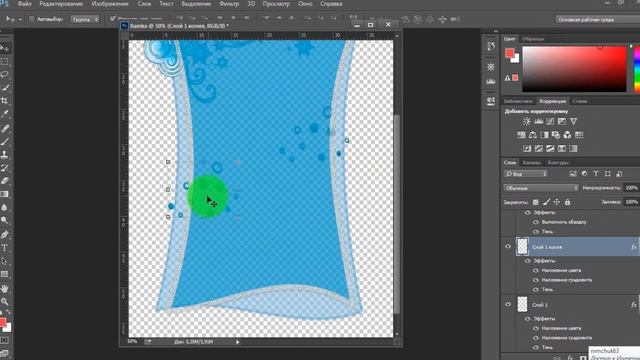640x360 pixels.
Task: Select the History Brush tool
Action: click(x=4, y=168)
